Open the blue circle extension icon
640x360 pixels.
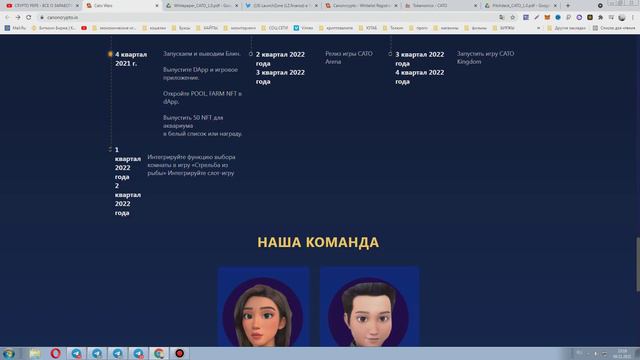(x=558, y=18)
